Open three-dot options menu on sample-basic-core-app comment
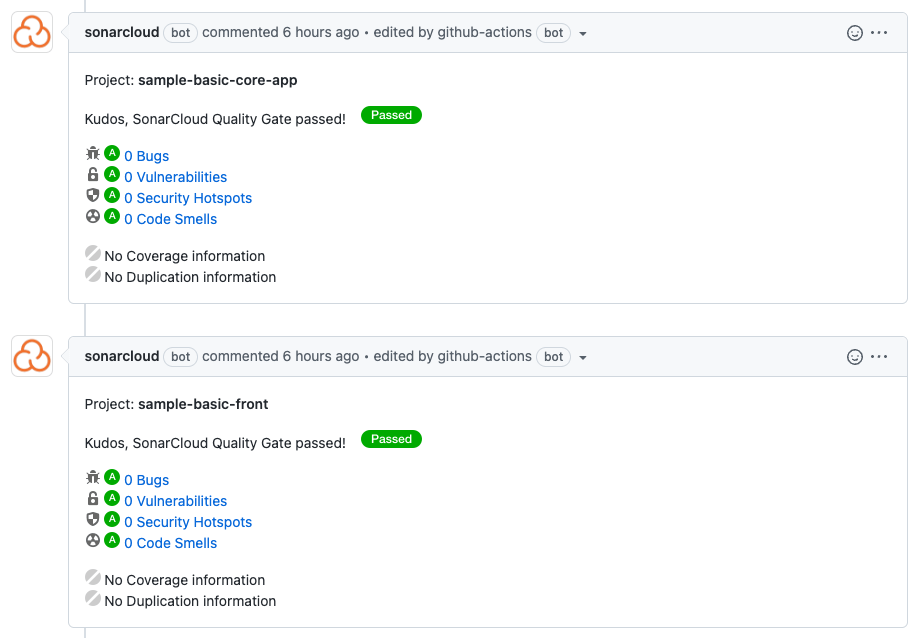This screenshot has height=638, width=923. 879,32
